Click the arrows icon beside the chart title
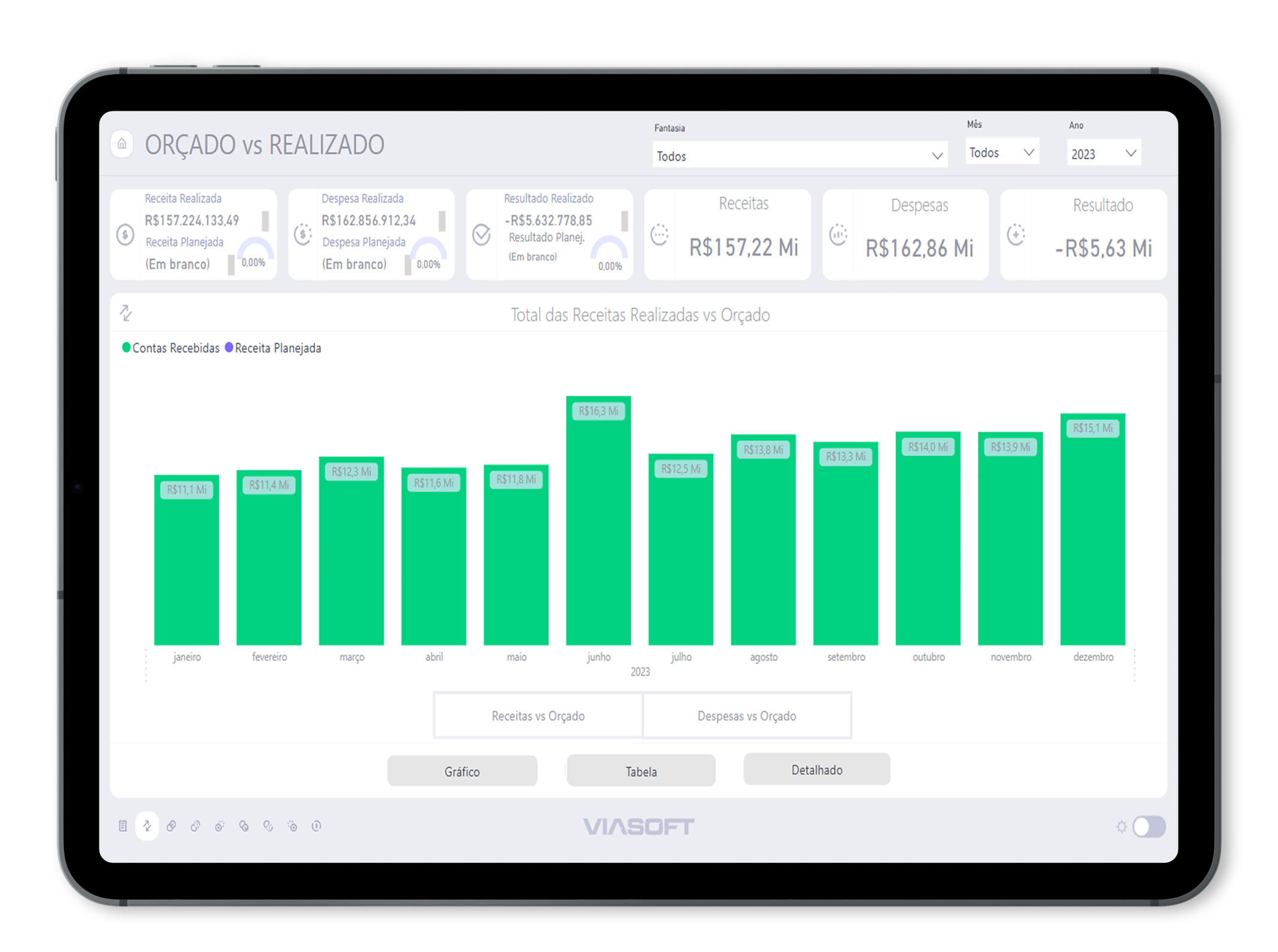This screenshot has width=1278, height=952. click(126, 313)
